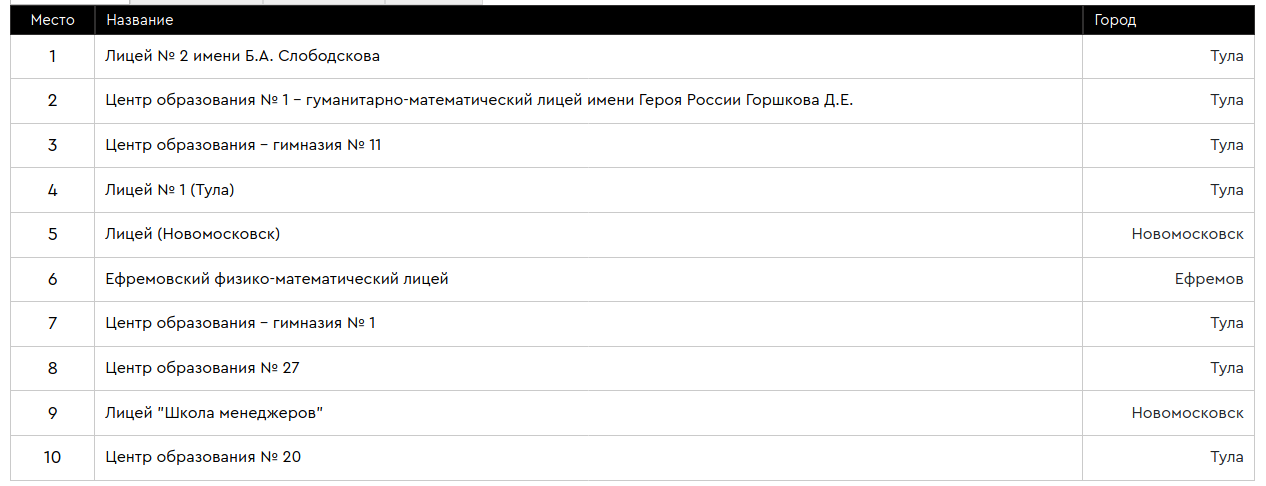This screenshot has width=1266, height=486.
Task: Click "Центр образования – гимназия № 1"
Action: (240, 323)
